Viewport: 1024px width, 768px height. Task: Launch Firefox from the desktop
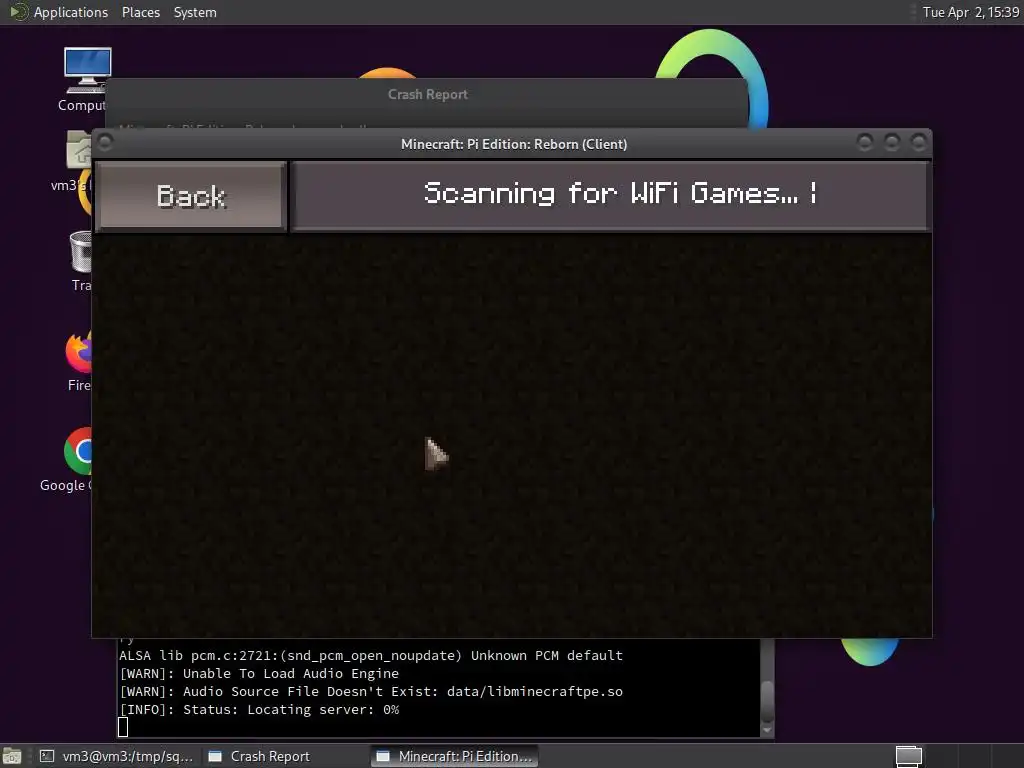pos(79,361)
